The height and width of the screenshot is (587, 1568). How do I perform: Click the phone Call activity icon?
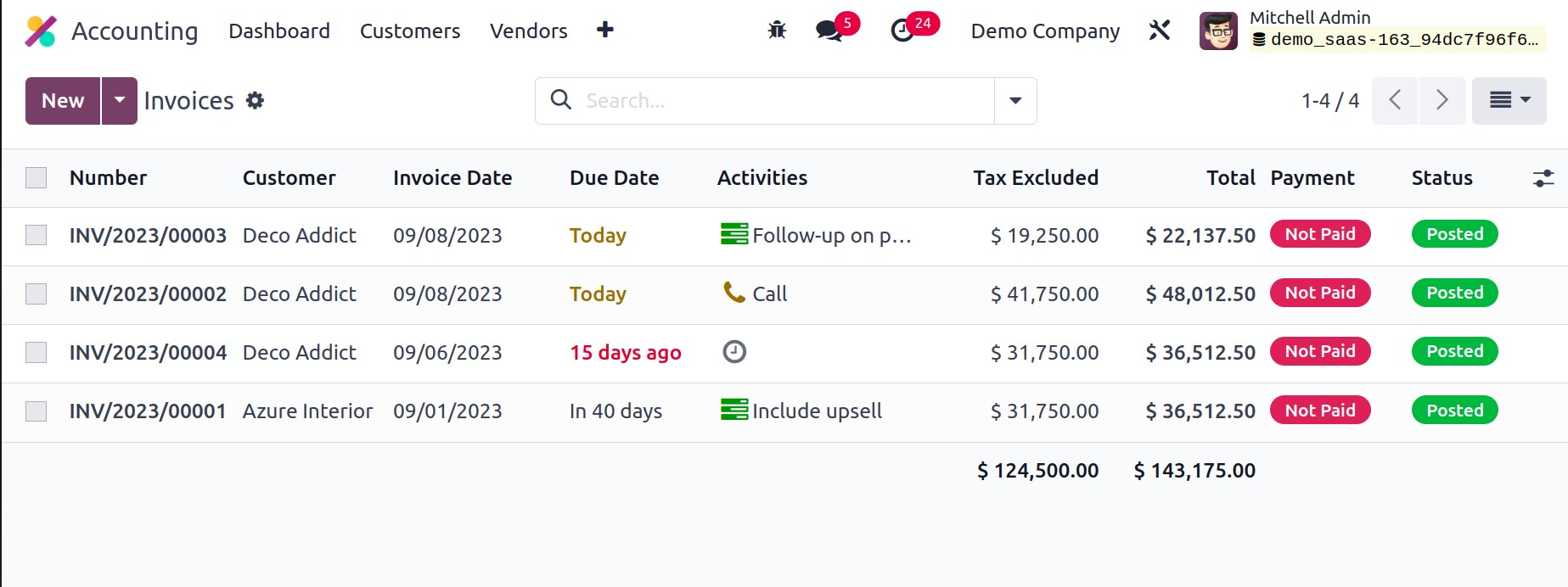point(733,293)
